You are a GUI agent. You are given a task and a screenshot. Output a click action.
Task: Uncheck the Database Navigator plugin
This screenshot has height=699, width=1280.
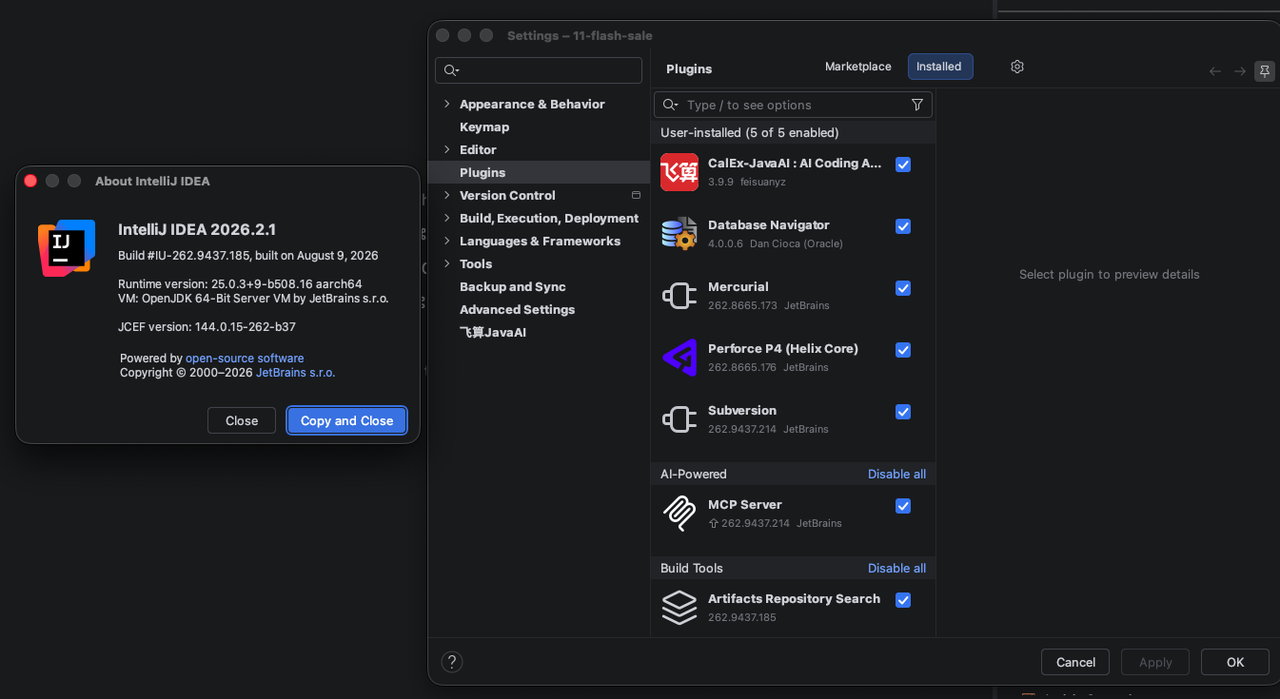(903, 227)
